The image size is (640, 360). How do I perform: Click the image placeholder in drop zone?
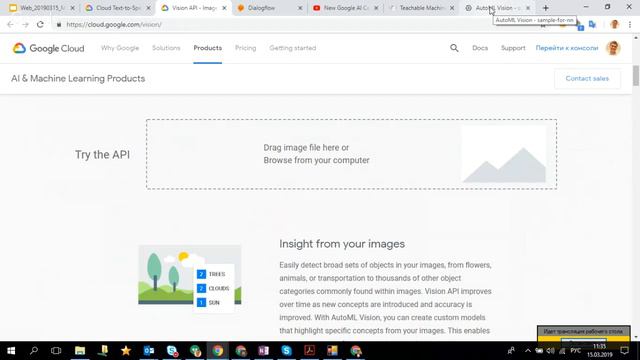pos(504,154)
